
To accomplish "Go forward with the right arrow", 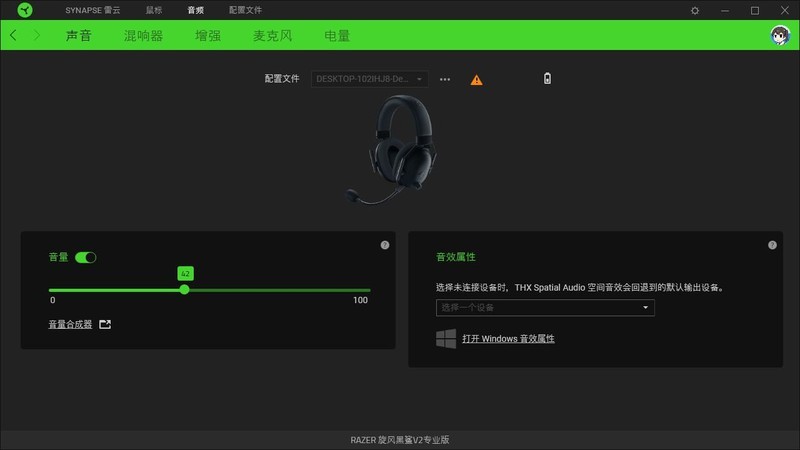I will [x=37, y=35].
